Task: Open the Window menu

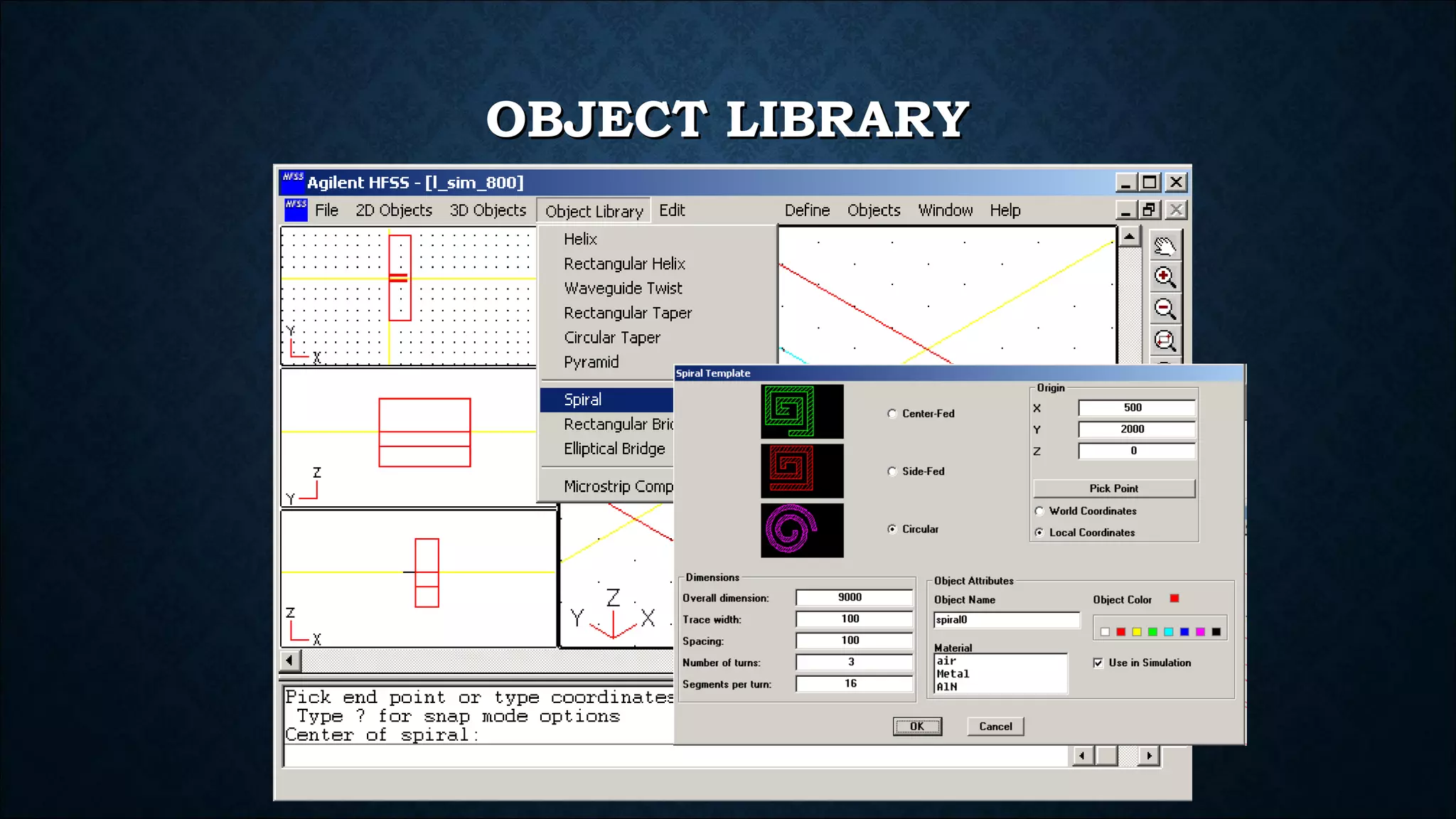Action: click(x=946, y=210)
